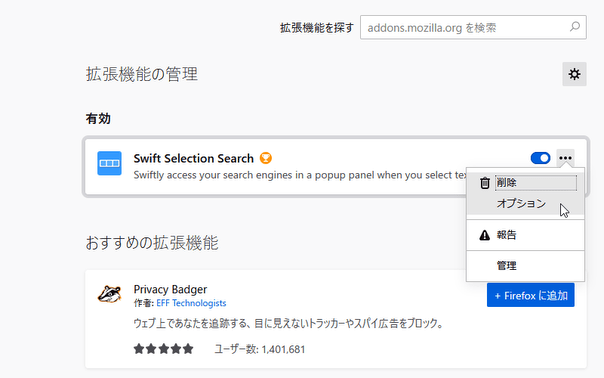Add Privacy Badger with Firefox に追加 button
Image resolution: width=604 pixels, height=378 pixels.
(x=530, y=295)
